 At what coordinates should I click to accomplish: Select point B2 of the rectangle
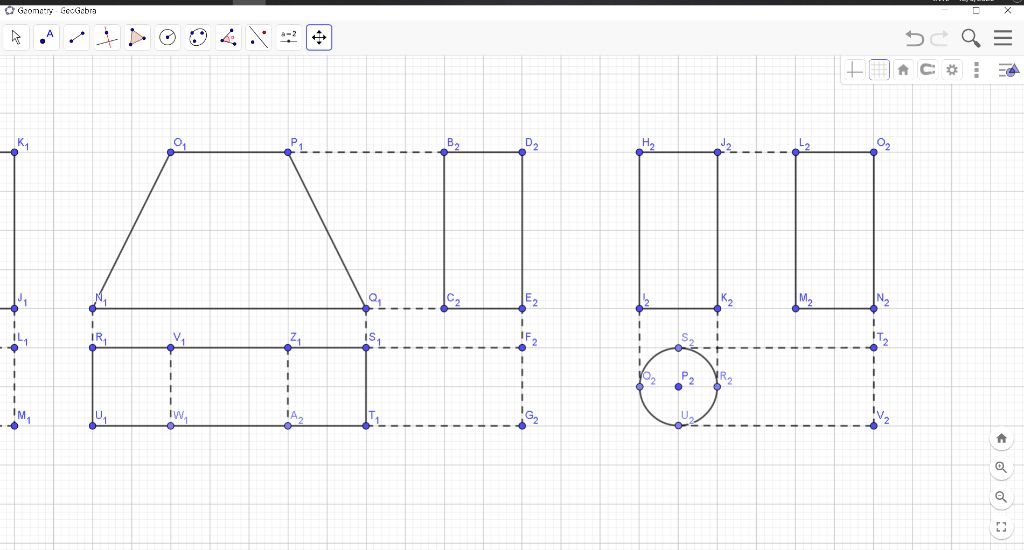coord(444,152)
